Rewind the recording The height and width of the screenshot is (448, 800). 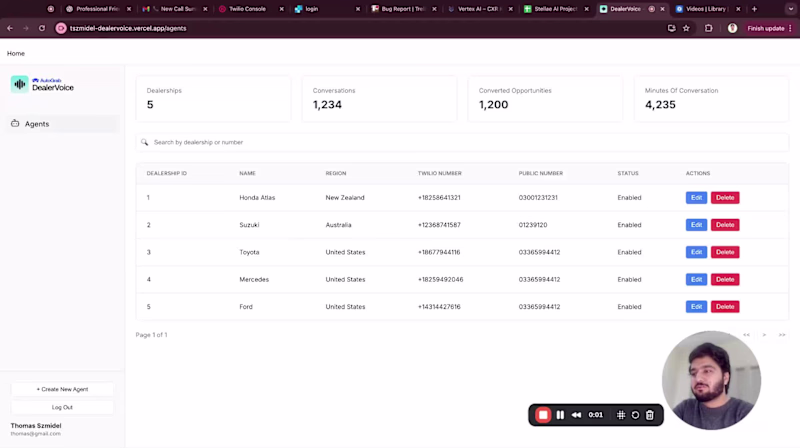pyautogui.click(x=577, y=415)
